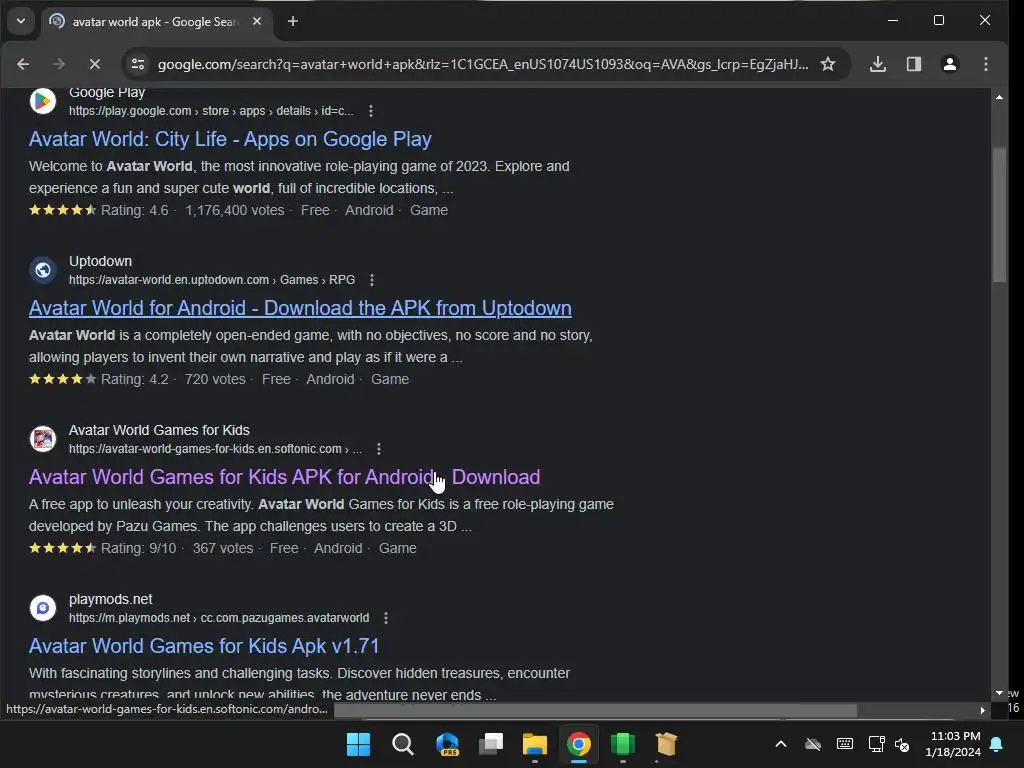Open more options for Uptodown result

click(372, 280)
